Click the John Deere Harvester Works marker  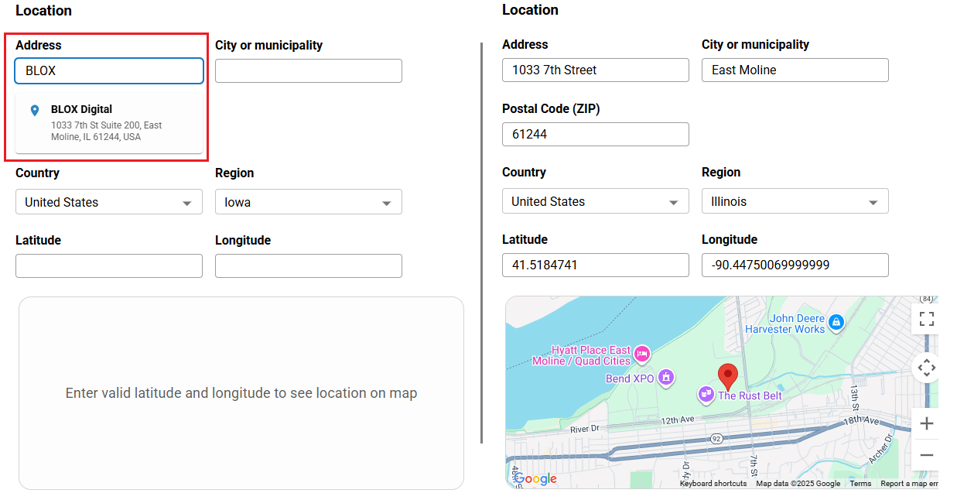click(837, 322)
